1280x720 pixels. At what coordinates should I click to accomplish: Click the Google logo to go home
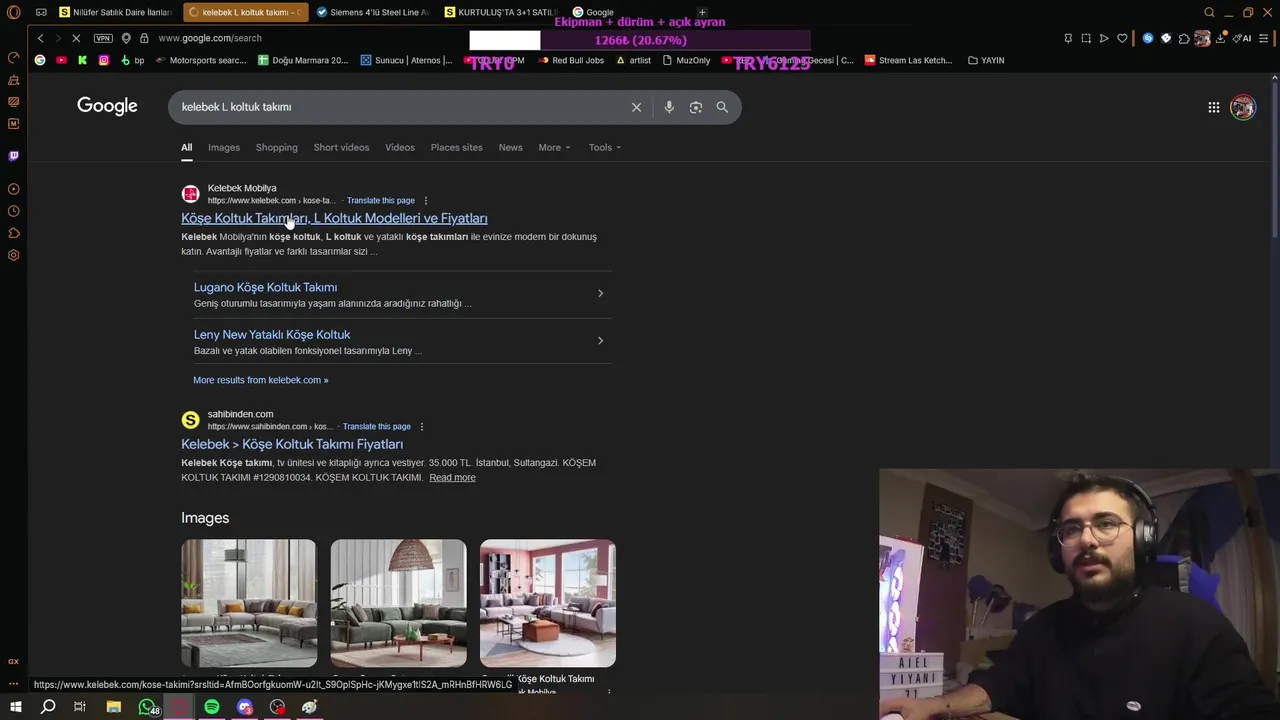107,106
